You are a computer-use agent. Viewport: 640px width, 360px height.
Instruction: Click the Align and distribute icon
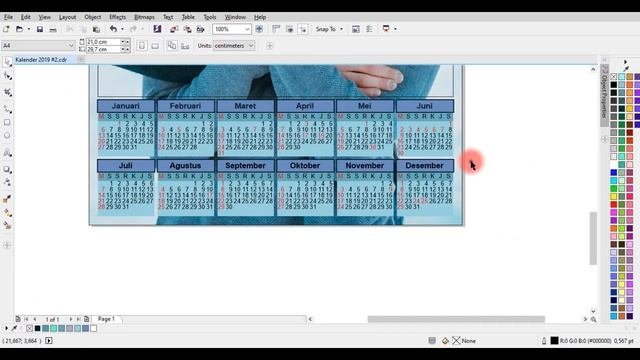click(369, 29)
